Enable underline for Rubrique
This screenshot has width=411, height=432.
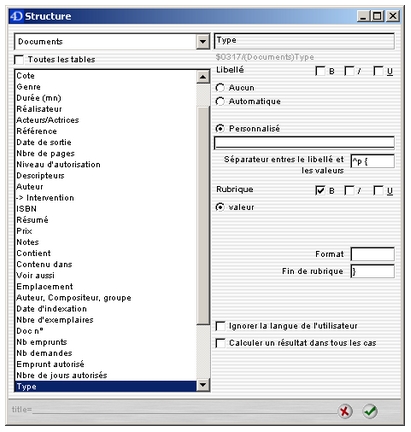tap(378, 190)
